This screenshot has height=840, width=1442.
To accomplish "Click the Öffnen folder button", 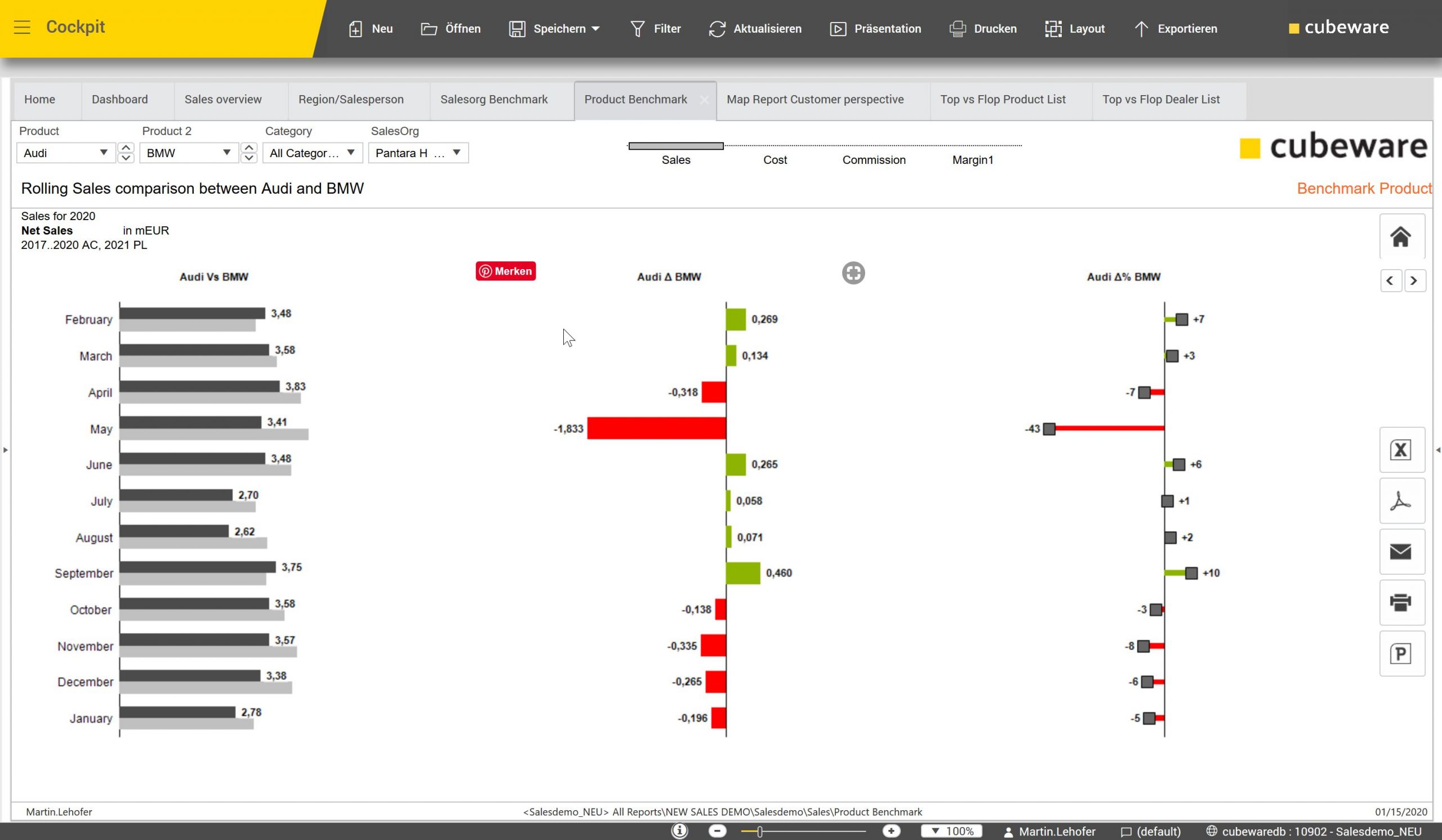I will (451, 29).
